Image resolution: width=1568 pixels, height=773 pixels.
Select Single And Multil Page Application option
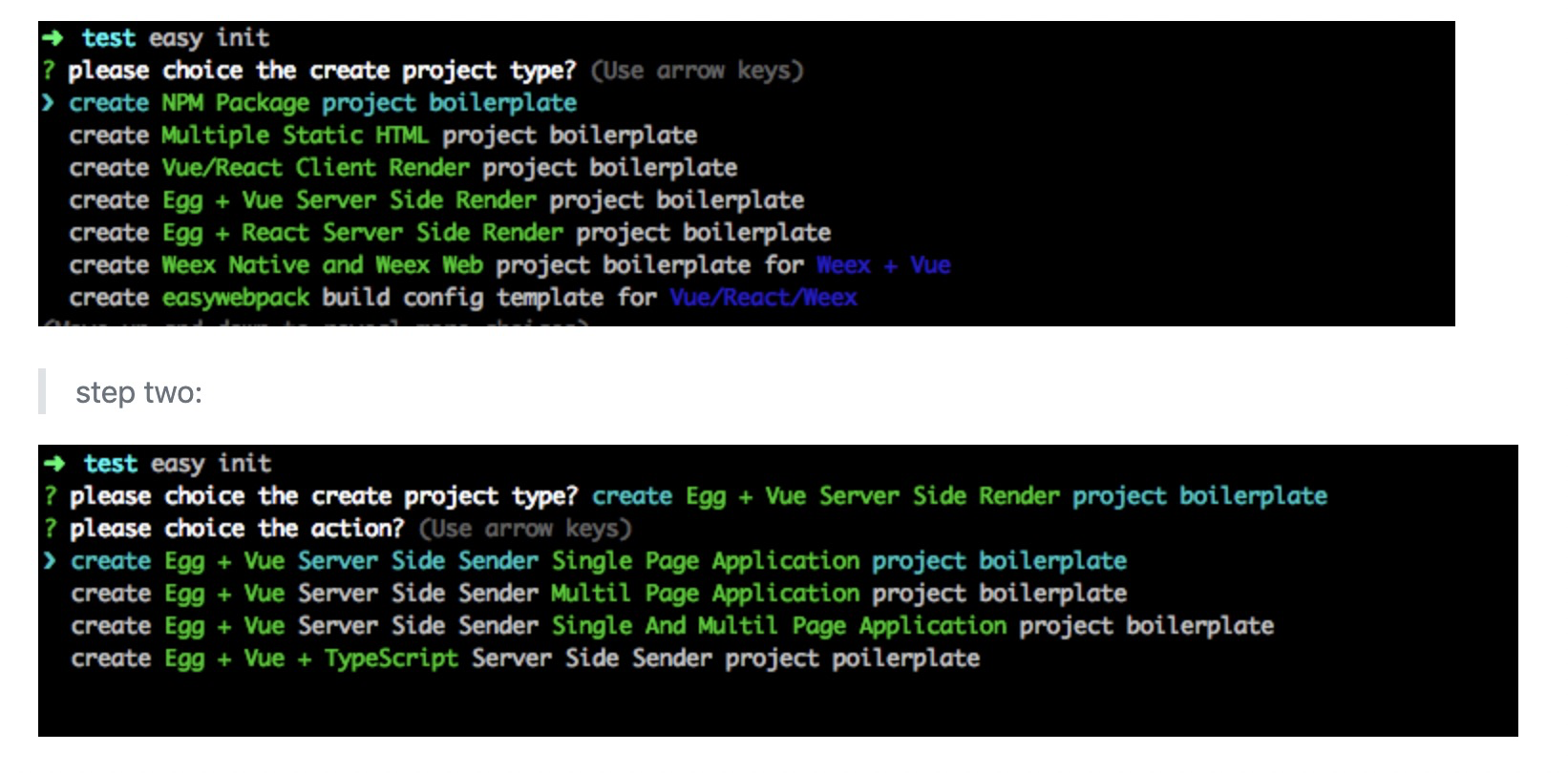(x=672, y=626)
